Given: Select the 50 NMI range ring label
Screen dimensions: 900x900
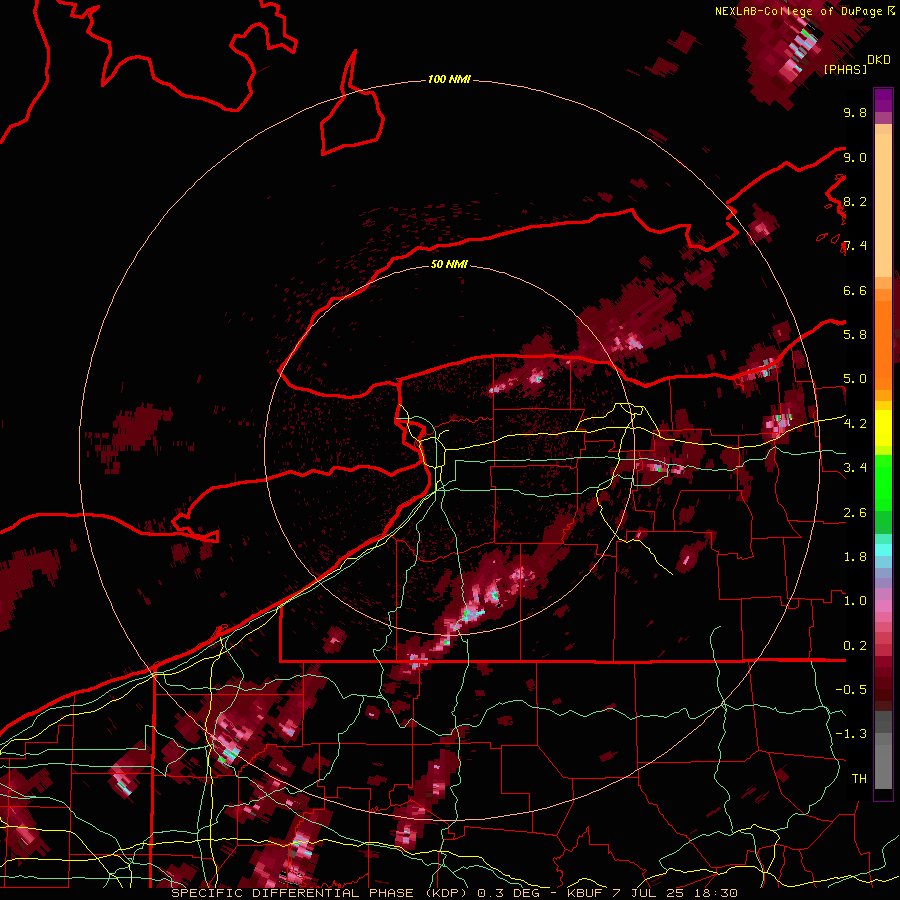Looking at the screenshot, I should [449, 264].
